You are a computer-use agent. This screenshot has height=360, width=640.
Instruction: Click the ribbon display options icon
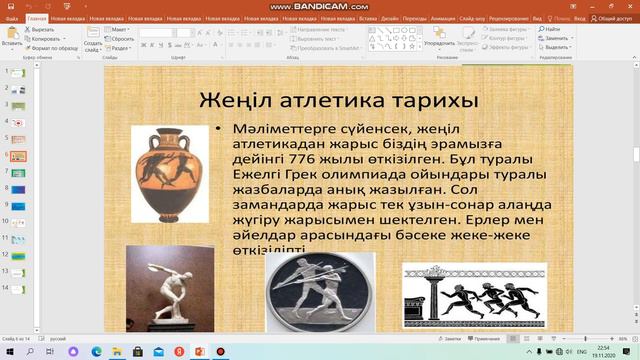(573, 6)
